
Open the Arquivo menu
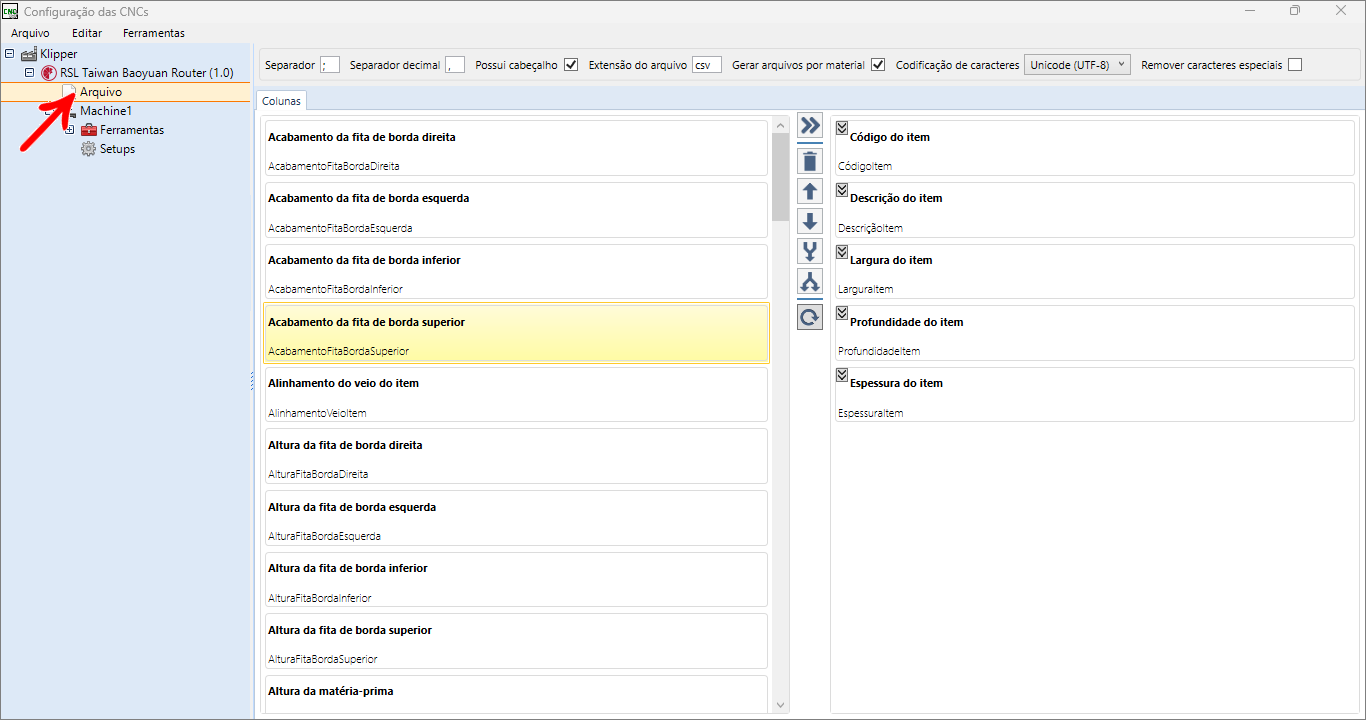pos(30,33)
